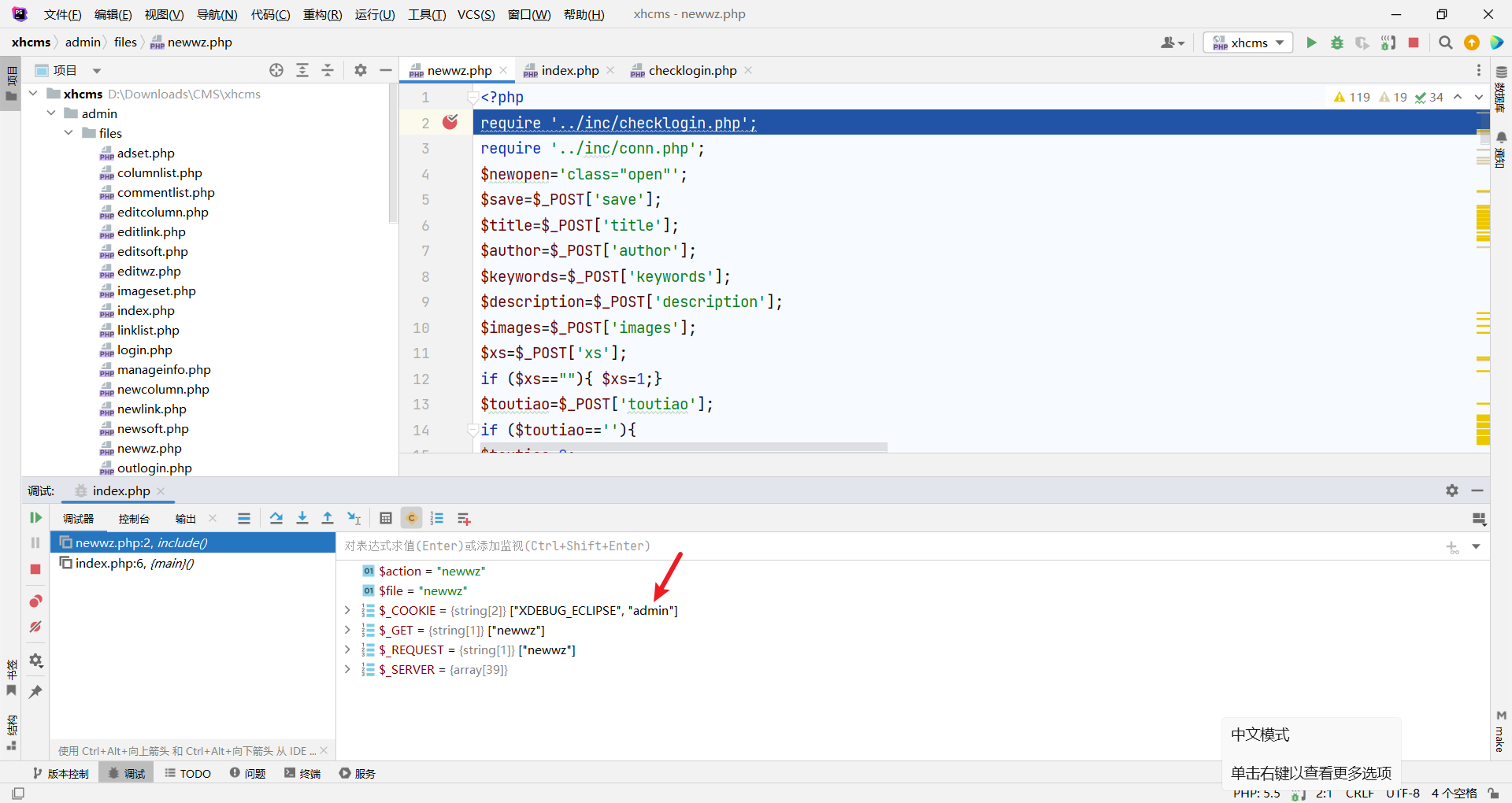Toggle listening for PHP debug connections
This screenshot has height=803, width=1512.
pos(1388,43)
